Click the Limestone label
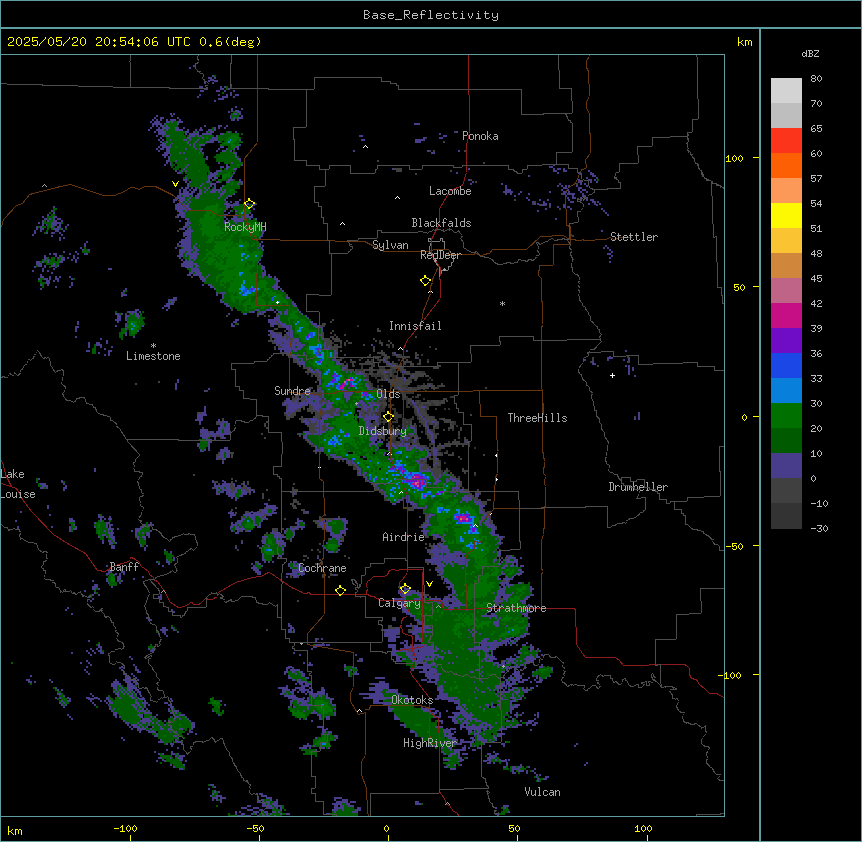This screenshot has height=842, width=862. click(153, 356)
